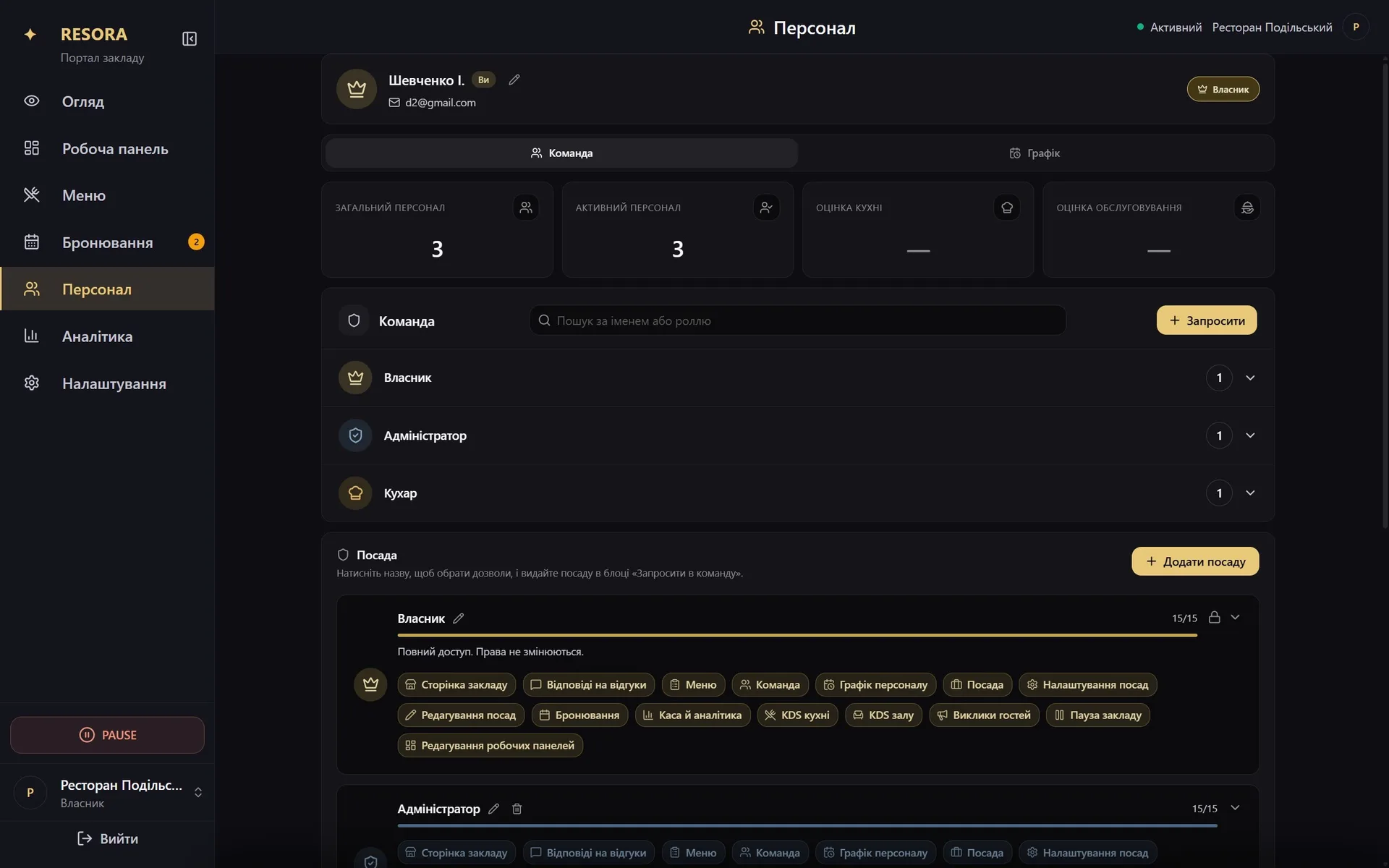Collapse the Власник position permissions chevron

pos(1236,617)
